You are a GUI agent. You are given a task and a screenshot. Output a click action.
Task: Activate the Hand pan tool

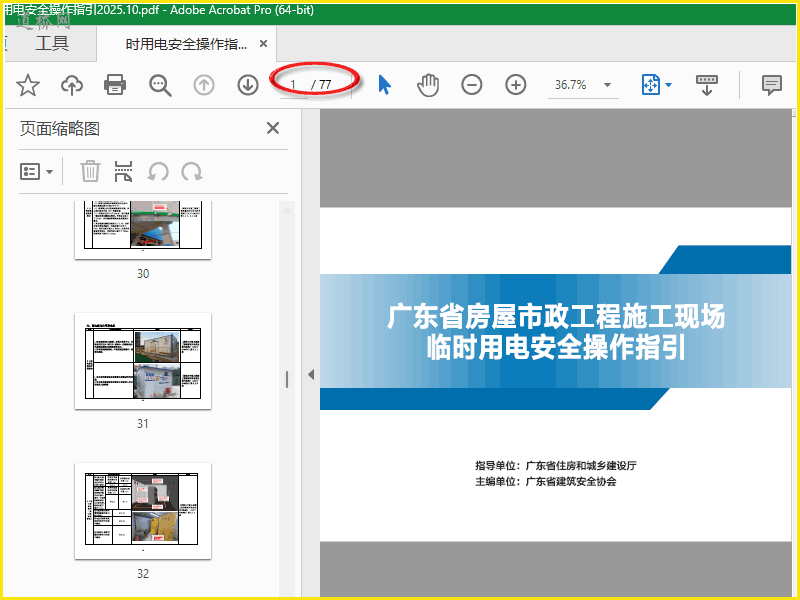click(428, 85)
